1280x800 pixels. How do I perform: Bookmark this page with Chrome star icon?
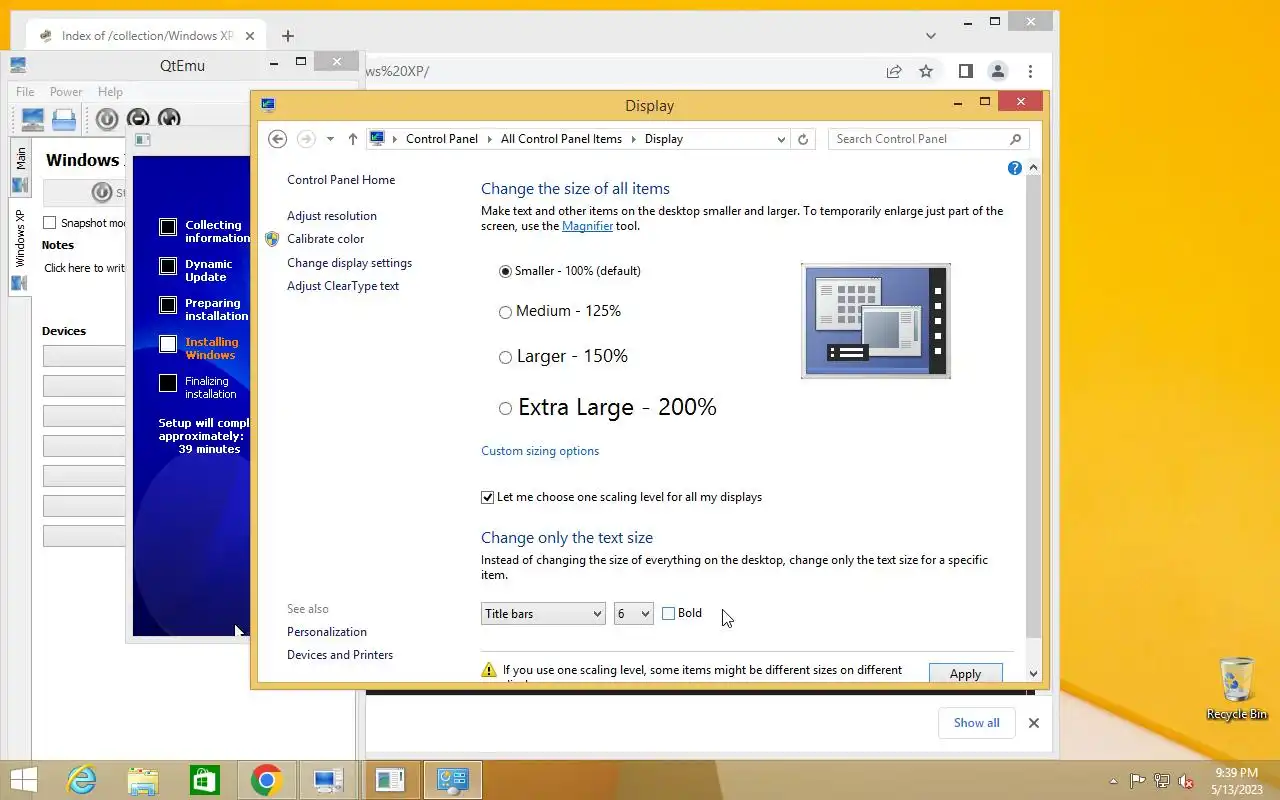point(926,71)
